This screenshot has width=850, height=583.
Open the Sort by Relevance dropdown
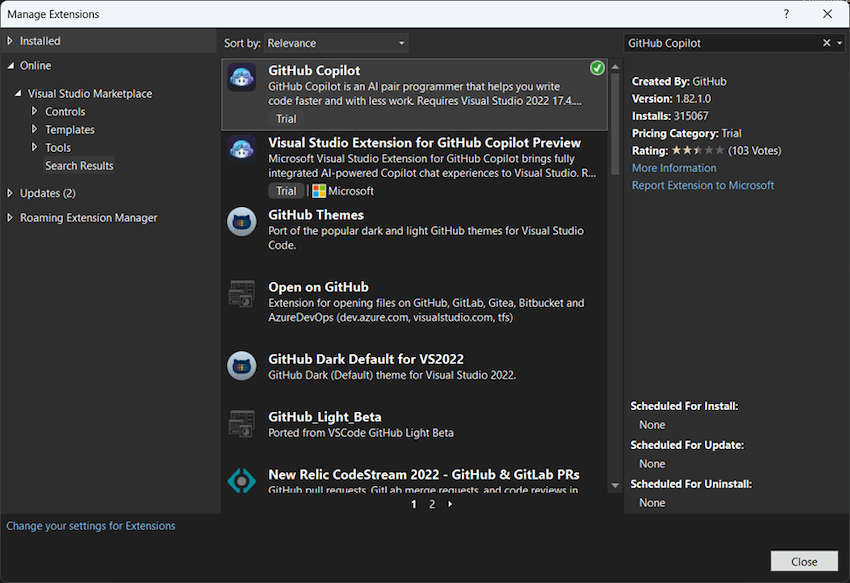click(336, 43)
